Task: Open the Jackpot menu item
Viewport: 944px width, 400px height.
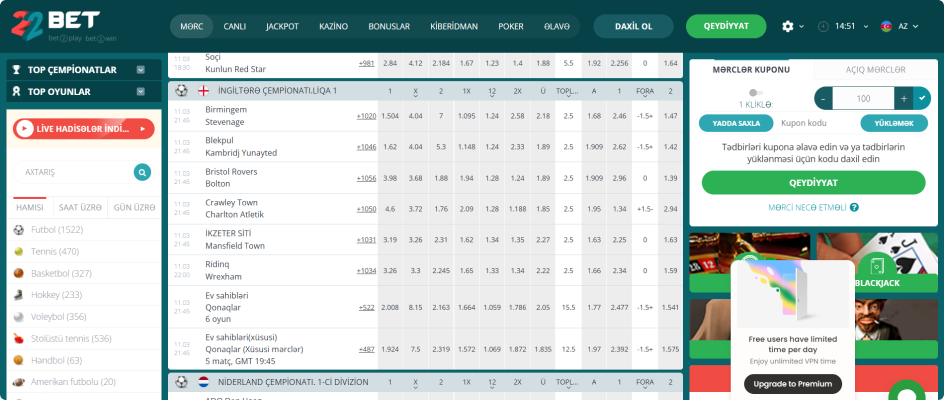Action: [282, 27]
